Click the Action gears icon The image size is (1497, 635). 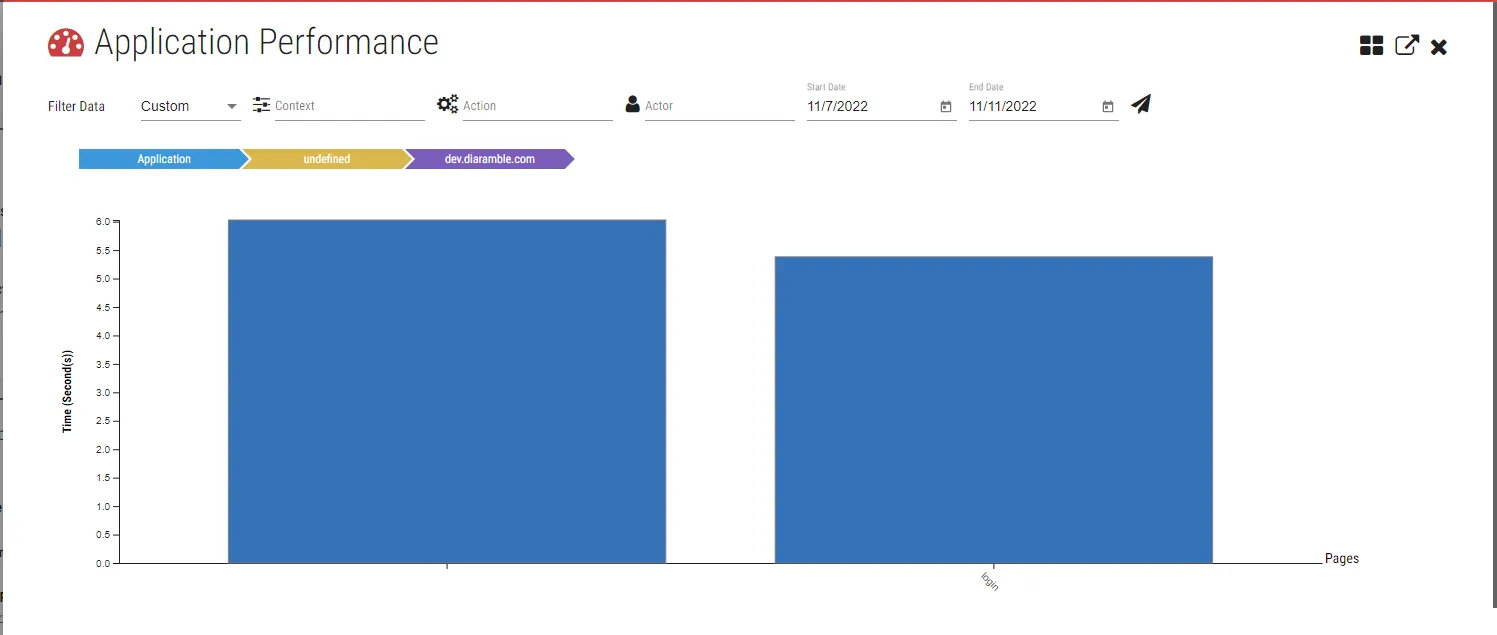coord(448,104)
